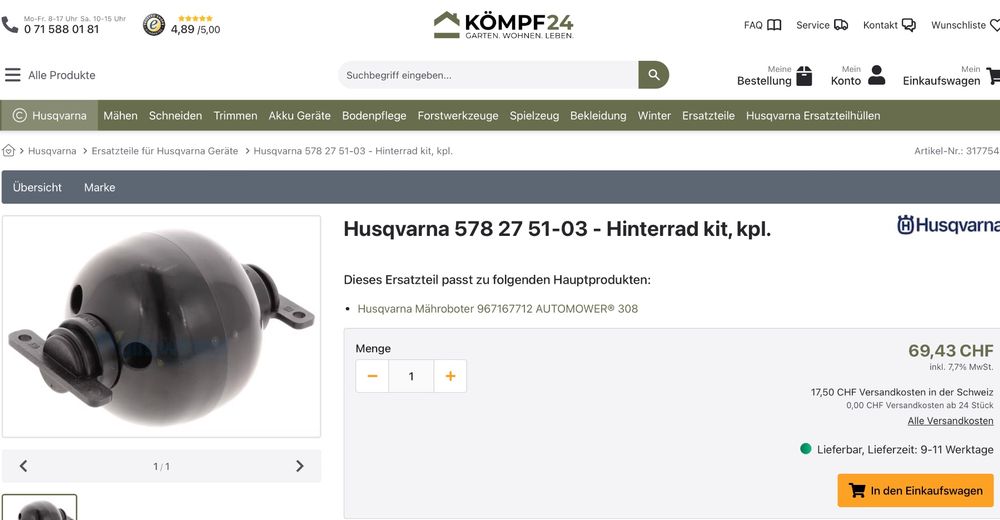
Task: Click the Trusted Shops rating badge
Action: pyautogui.click(x=153, y=25)
